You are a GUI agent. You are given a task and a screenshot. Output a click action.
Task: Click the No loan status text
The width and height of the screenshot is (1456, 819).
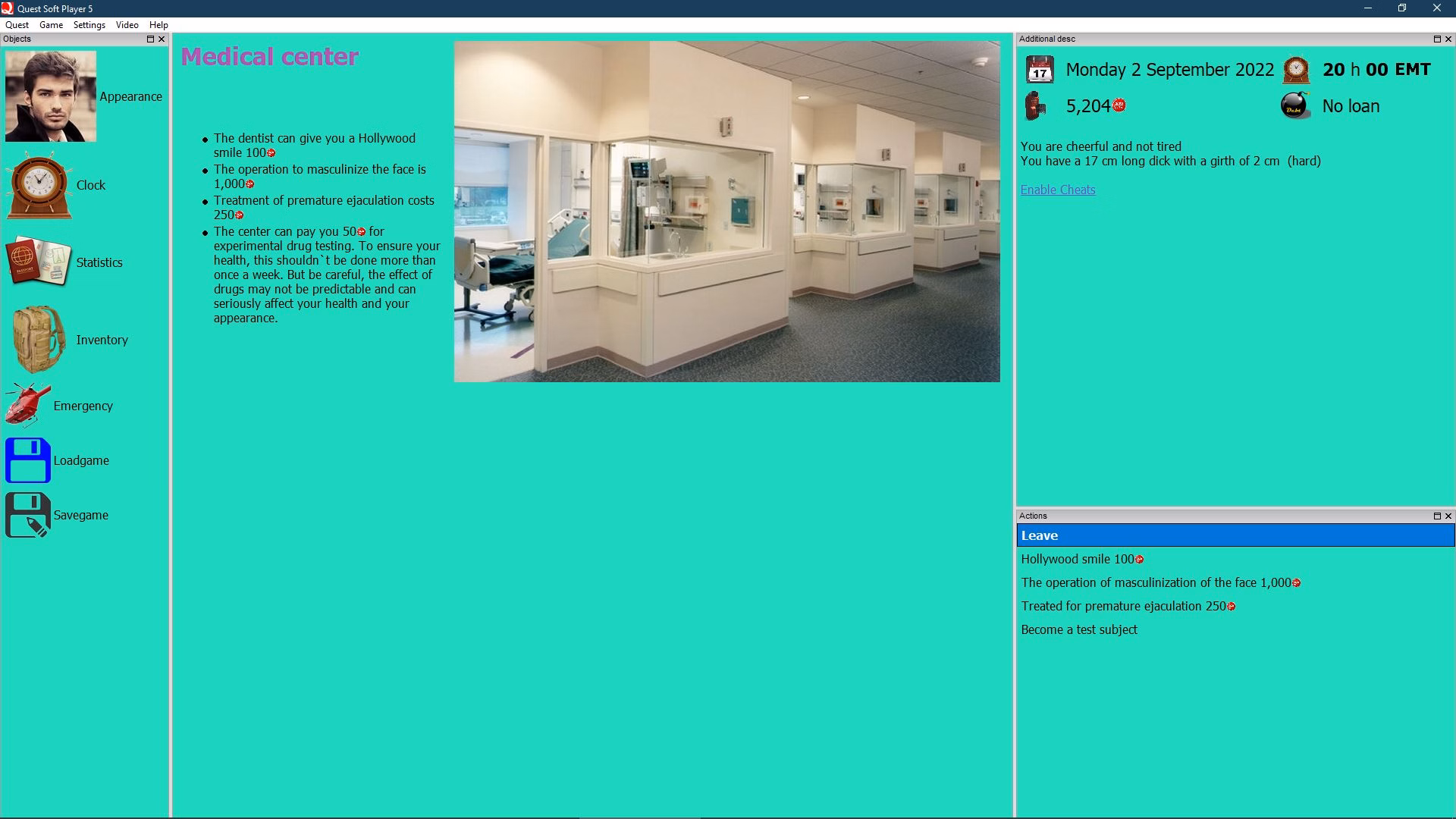click(1351, 106)
